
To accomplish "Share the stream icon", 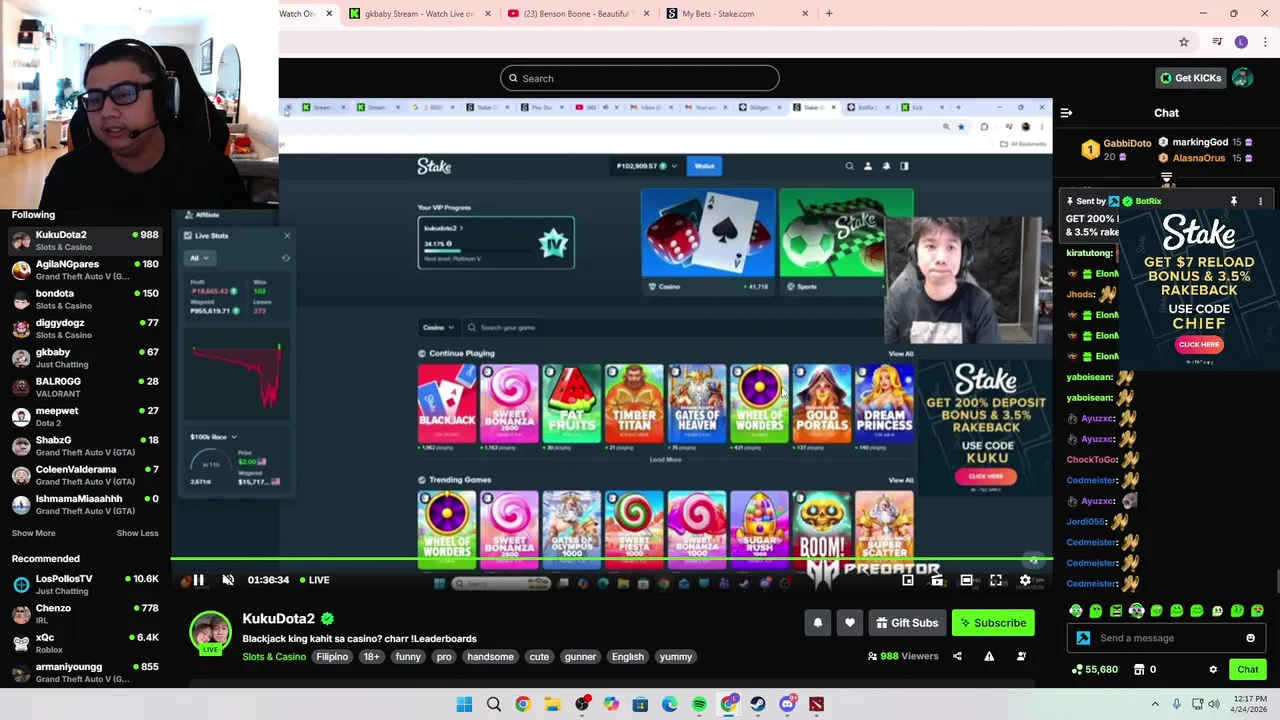I will [957, 656].
